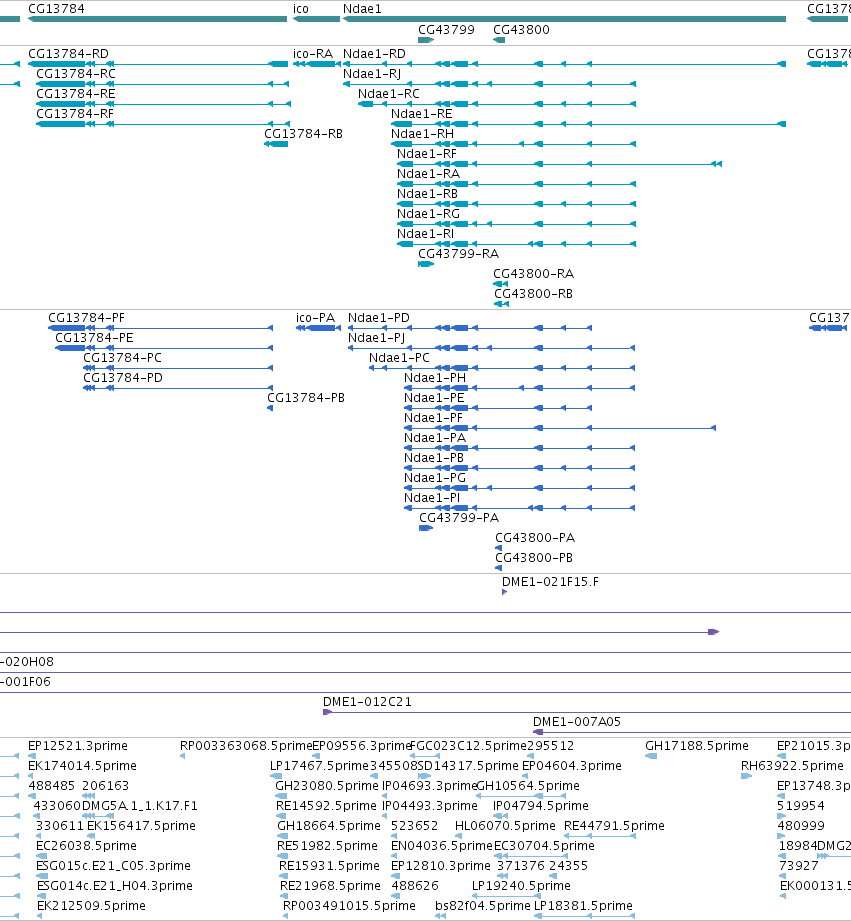The height and width of the screenshot is (921, 851).
Task: Select transcript Ndae1-RB
Action: (x=428, y=194)
